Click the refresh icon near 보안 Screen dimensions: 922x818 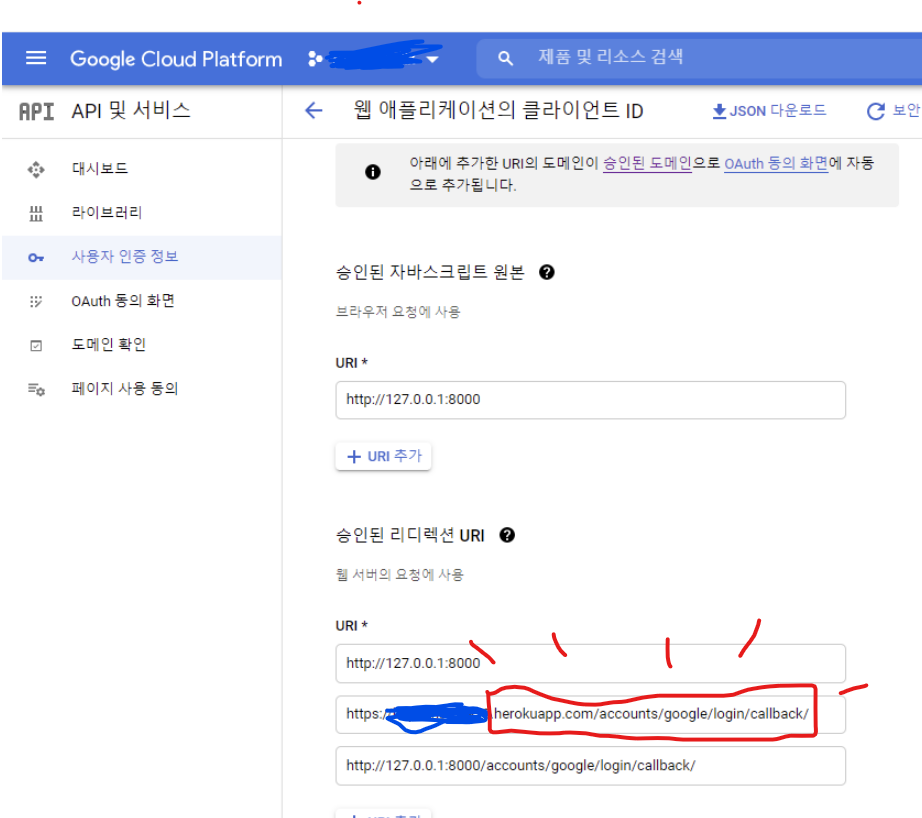pyautogui.click(x=876, y=111)
